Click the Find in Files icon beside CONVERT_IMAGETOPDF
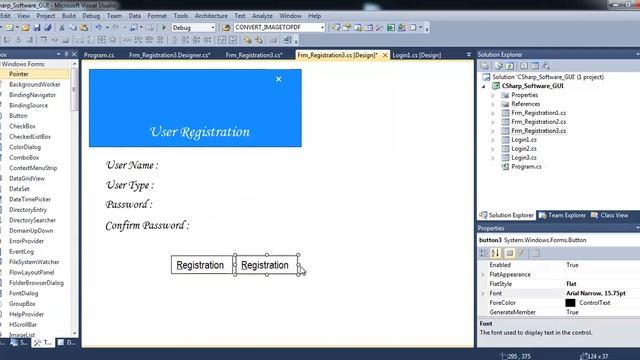Viewport: 640px width, 360px height. coord(226,28)
